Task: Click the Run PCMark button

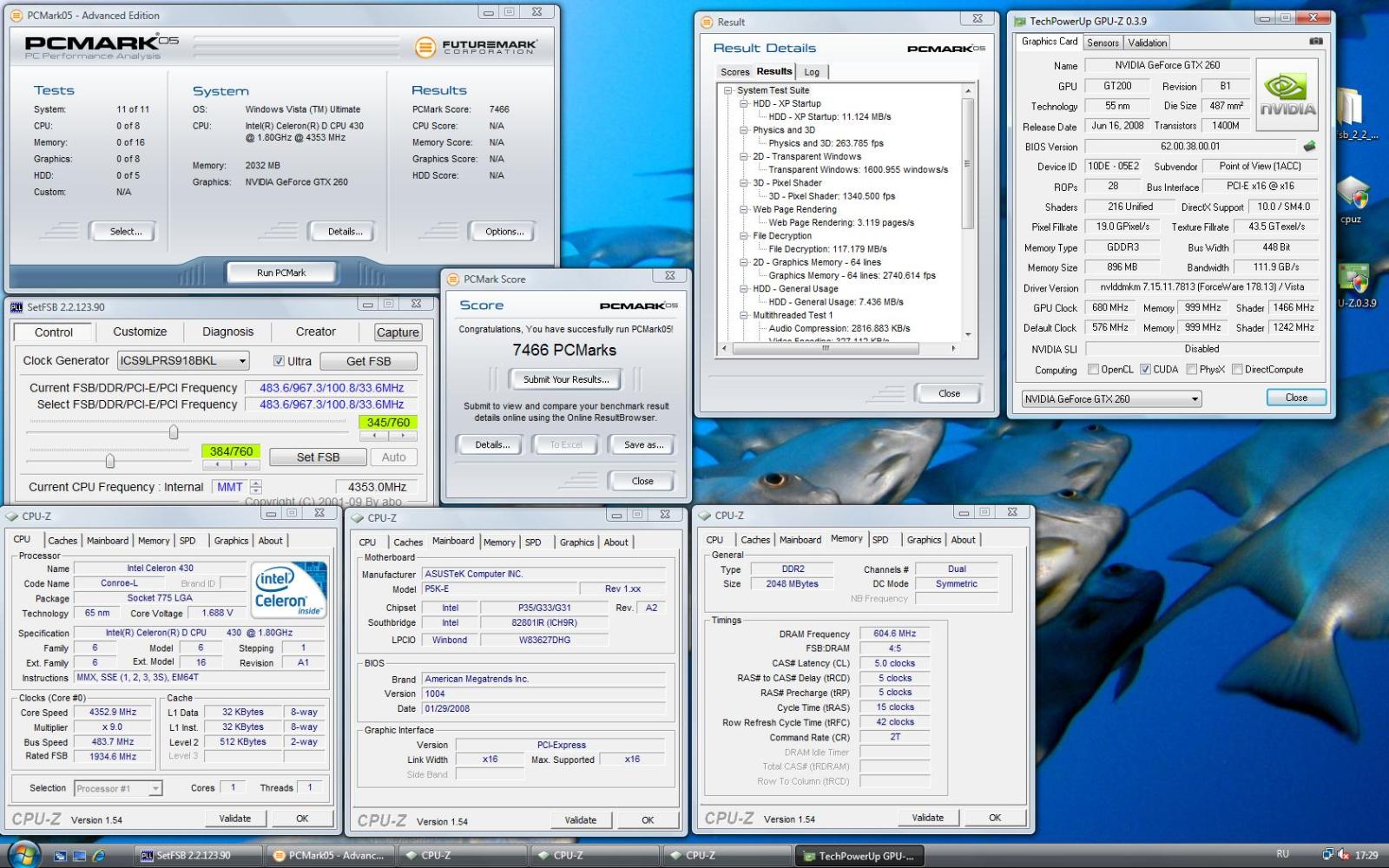Action: [x=281, y=273]
